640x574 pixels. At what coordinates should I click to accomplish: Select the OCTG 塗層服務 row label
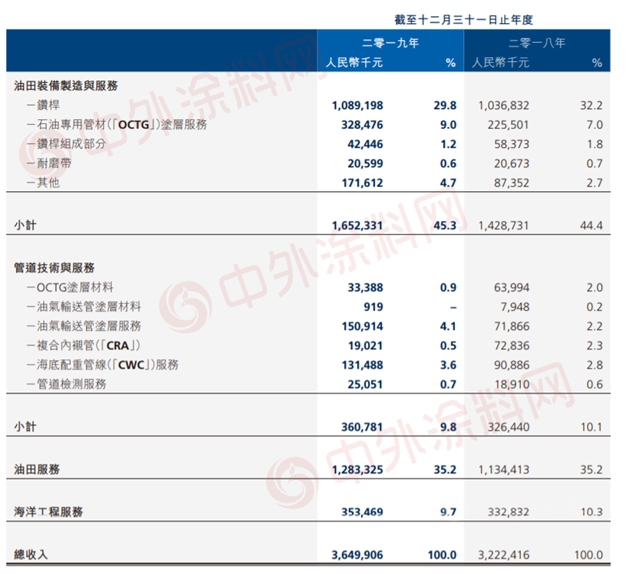tap(117, 125)
